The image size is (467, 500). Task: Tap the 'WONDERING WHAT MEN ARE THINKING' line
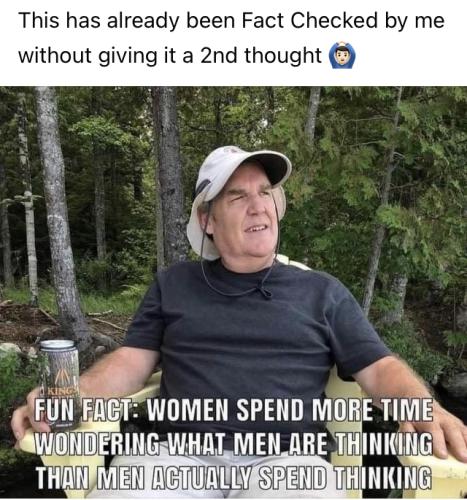click(234, 444)
